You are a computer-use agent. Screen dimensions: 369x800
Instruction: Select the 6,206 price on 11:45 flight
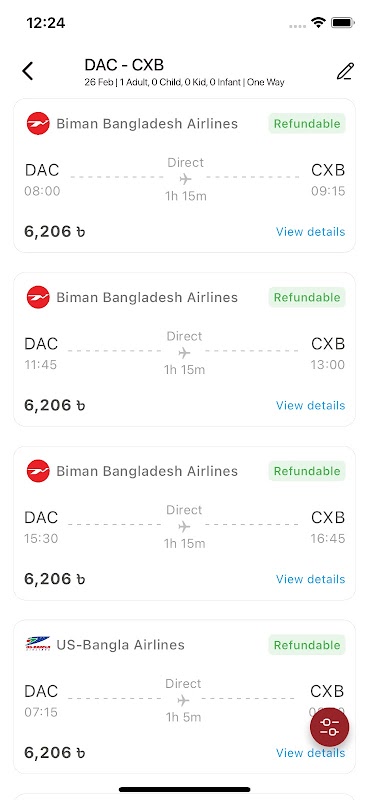click(55, 406)
